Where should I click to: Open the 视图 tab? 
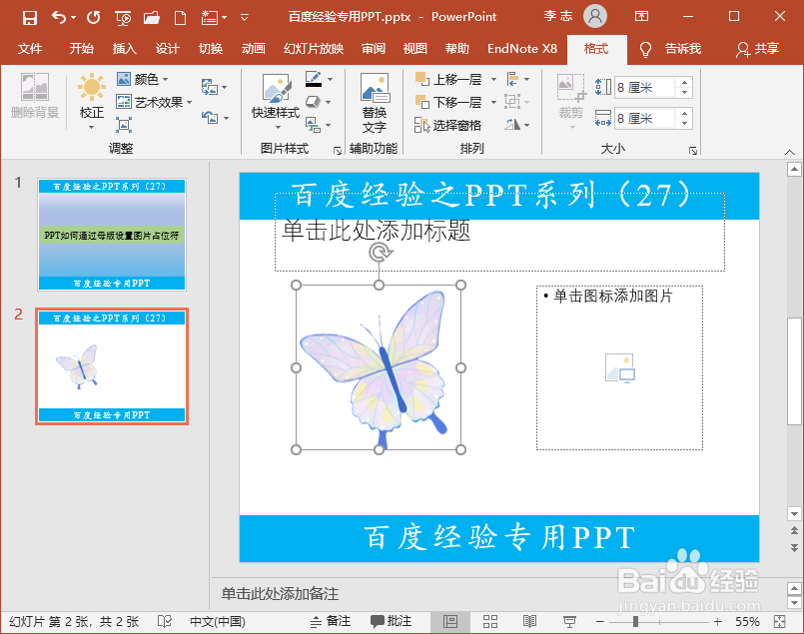coord(415,49)
